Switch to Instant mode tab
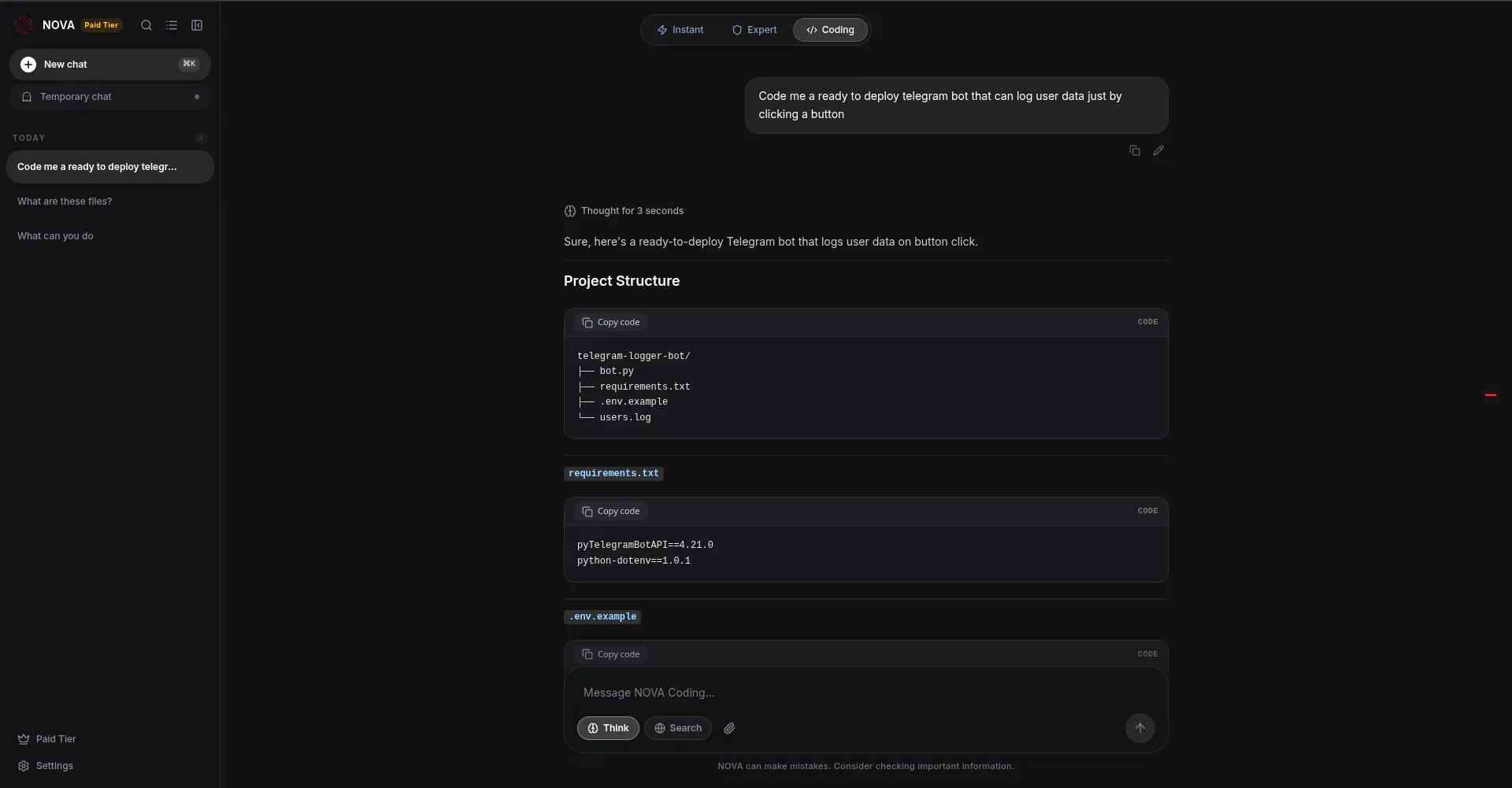1512x788 pixels. tap(680, 30)
